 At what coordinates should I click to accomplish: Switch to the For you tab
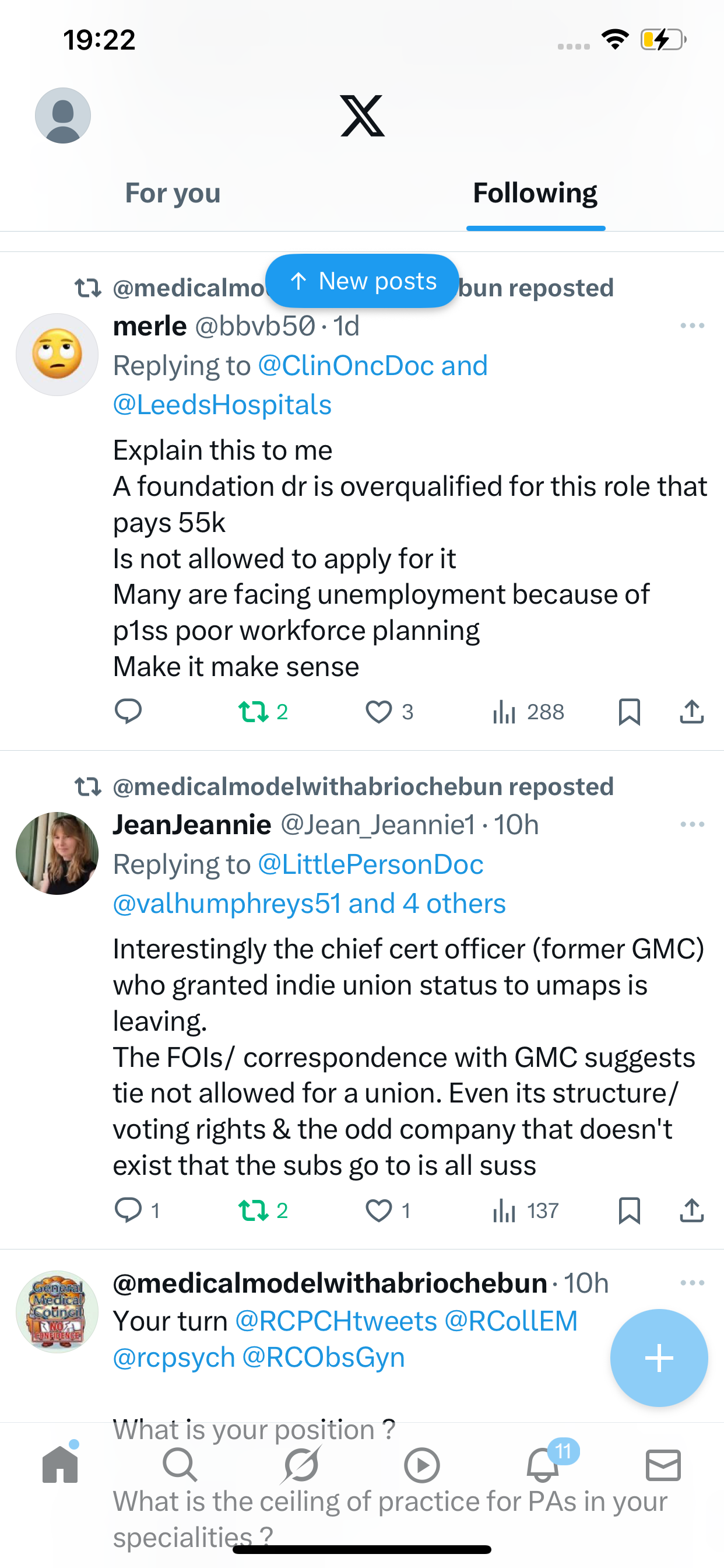pyautogui.click(x=173, y=193)
